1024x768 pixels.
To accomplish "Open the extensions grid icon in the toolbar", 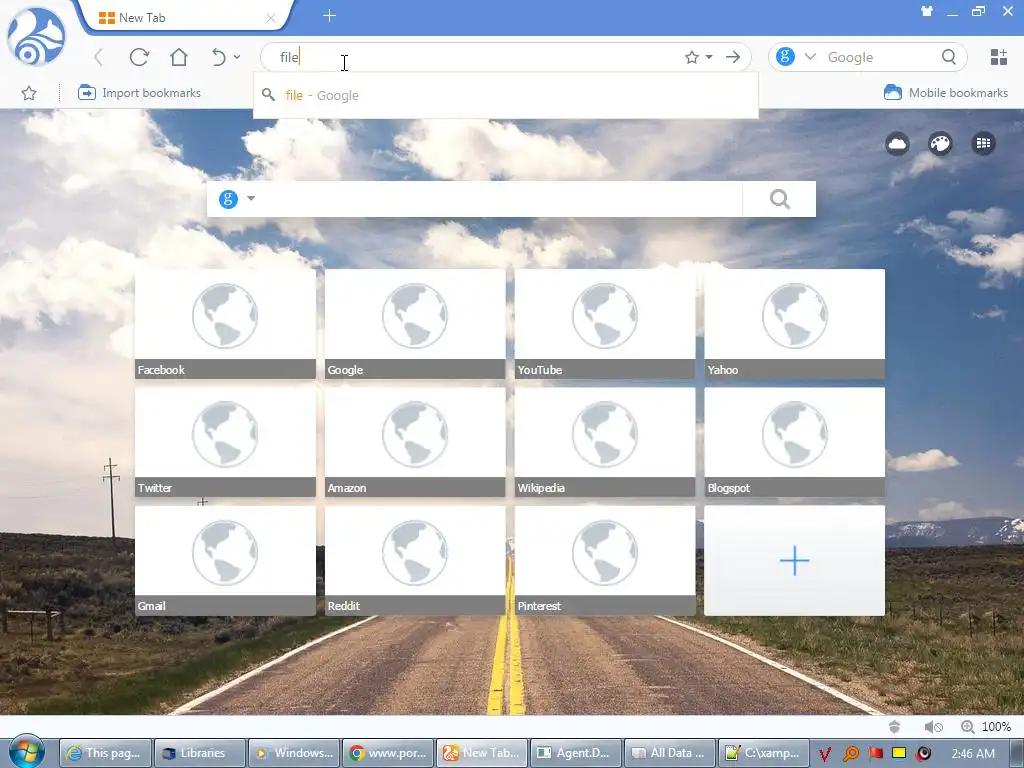I will [x=999, y=57].
